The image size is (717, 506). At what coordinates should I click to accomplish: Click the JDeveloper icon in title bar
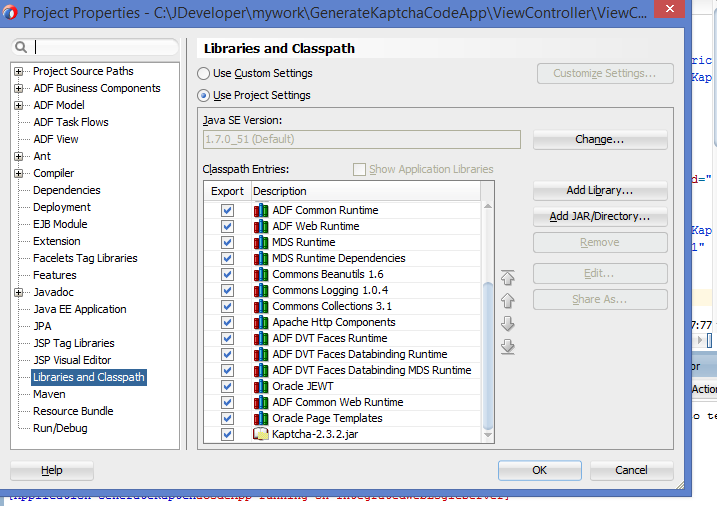click(10, 13)
